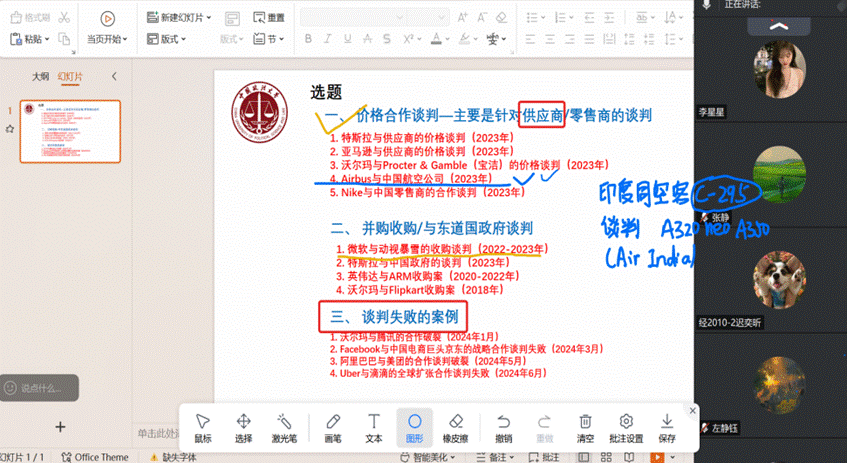Switch to the 大纲 outline tab

[x=40, y=76]
